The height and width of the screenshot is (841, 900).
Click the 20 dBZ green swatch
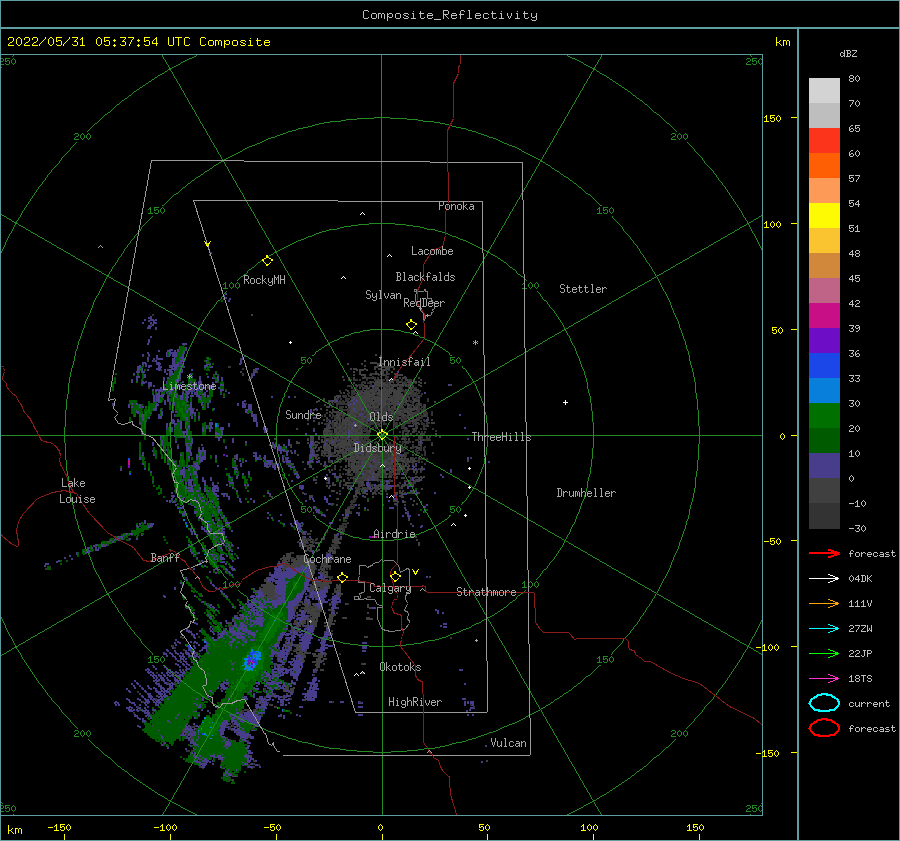pyautogui.click(x=824, y=440)
